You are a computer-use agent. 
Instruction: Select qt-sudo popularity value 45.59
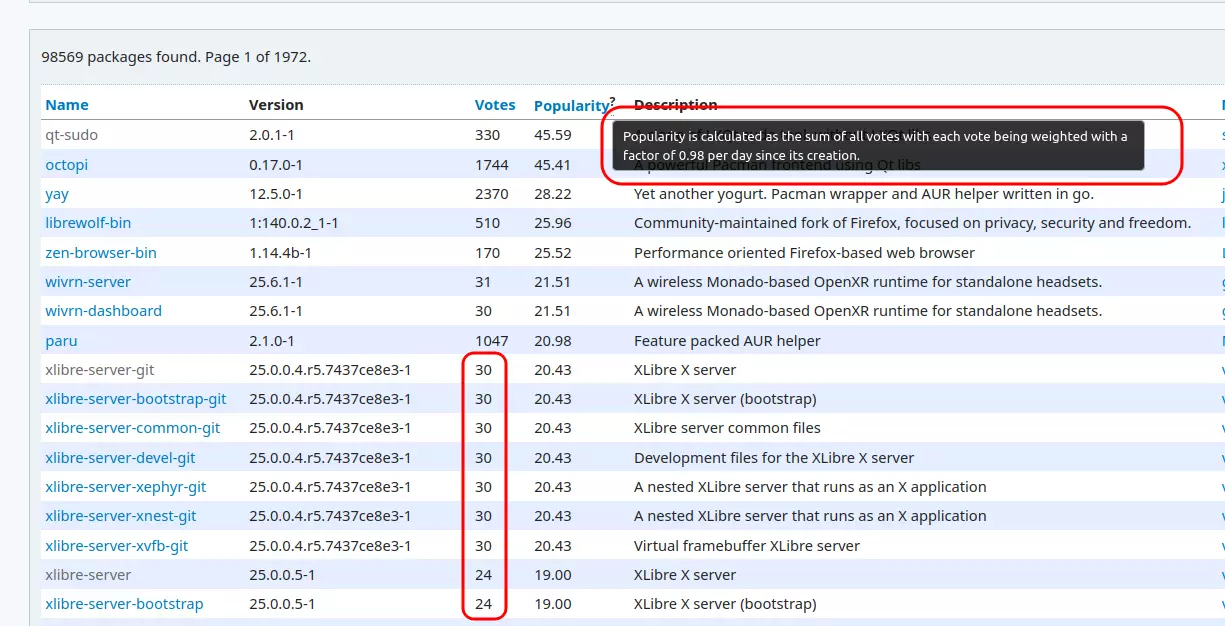[553, 135]
